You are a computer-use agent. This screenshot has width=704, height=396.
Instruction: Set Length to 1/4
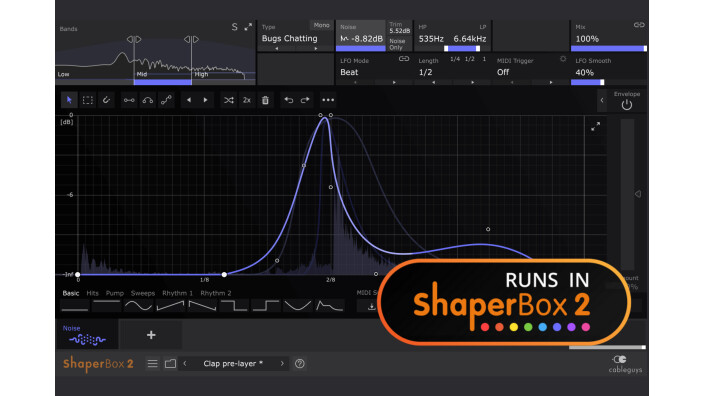click(x=455, y=59)
